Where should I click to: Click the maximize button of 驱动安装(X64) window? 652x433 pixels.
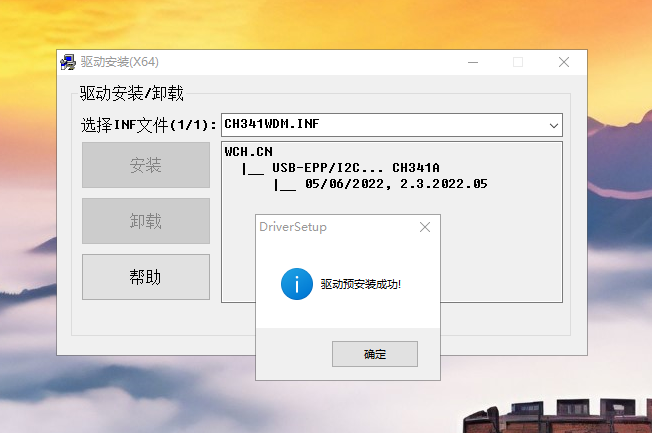click(518, 62)
